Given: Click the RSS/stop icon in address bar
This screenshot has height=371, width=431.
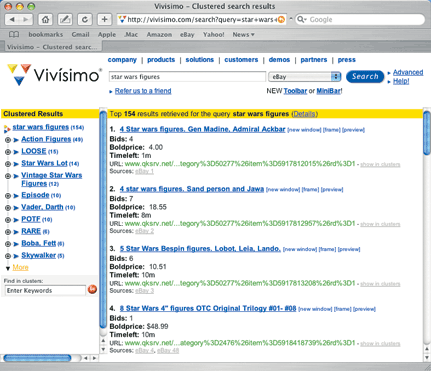Looking at the screenshot, I should [x=281, y=20].
